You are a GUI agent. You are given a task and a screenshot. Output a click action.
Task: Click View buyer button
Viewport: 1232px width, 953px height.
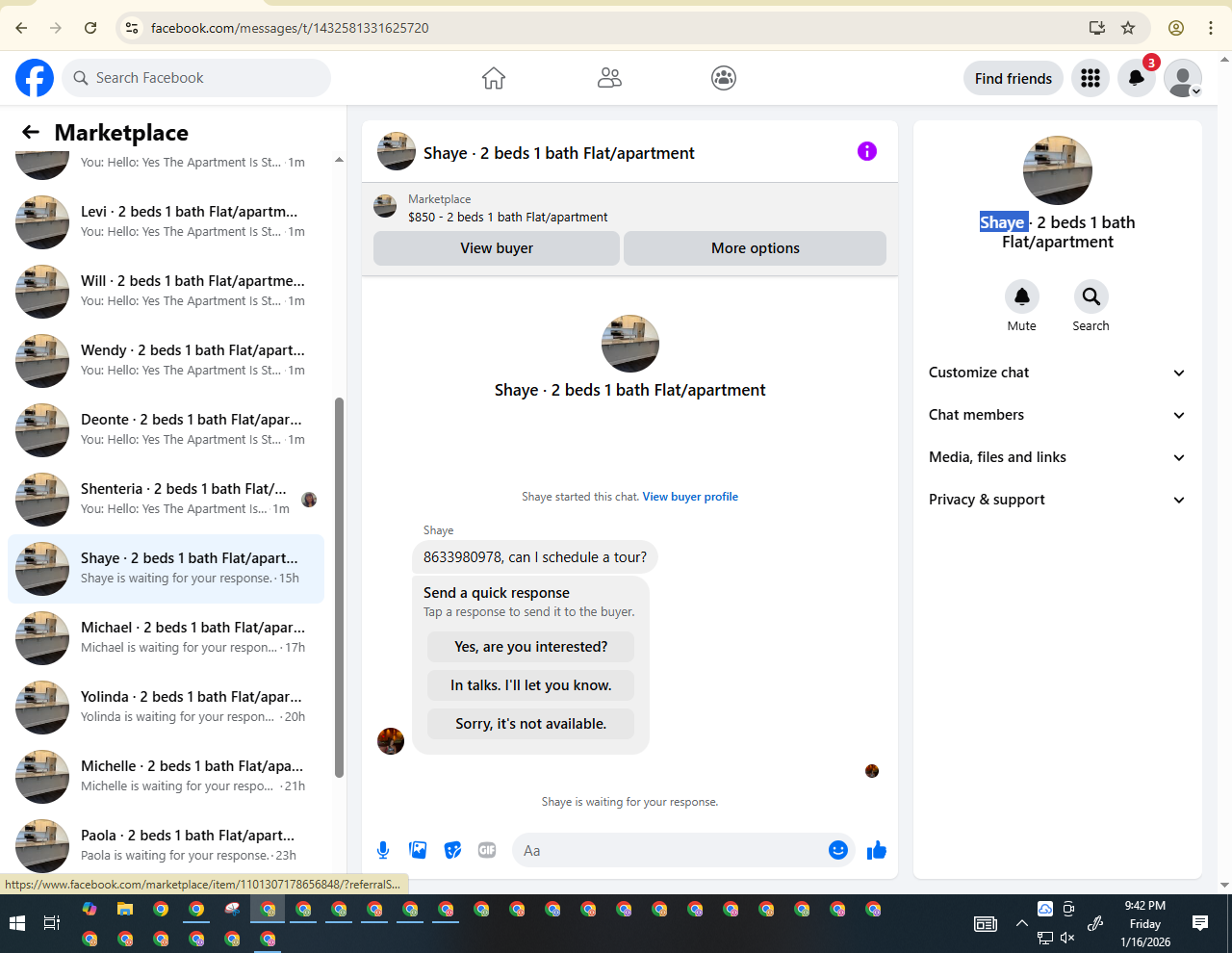(497, 248)
